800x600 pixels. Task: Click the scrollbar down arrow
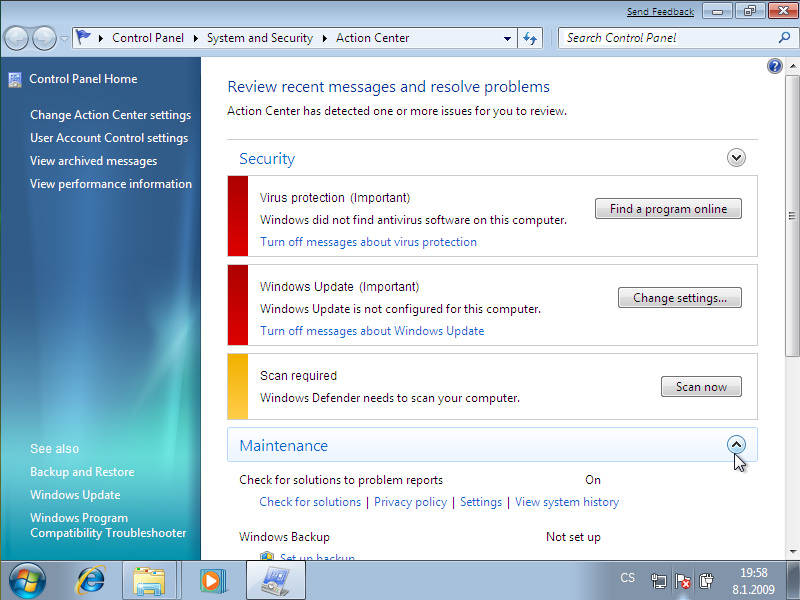click(x=792, y=552)
